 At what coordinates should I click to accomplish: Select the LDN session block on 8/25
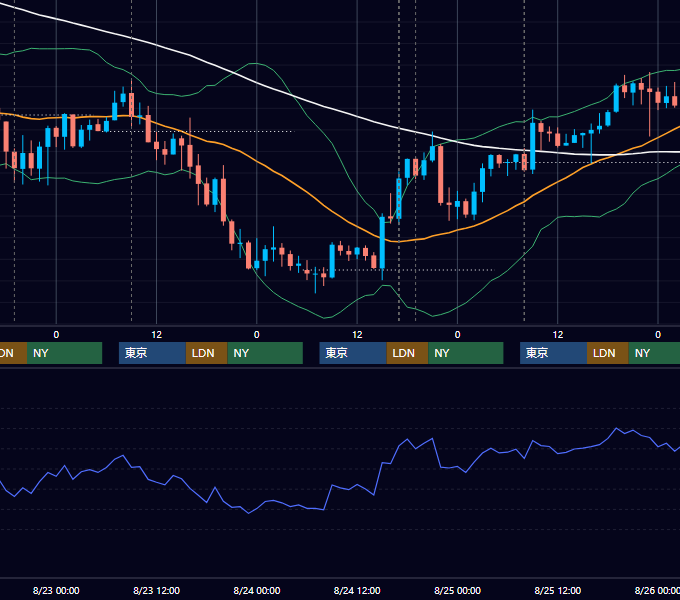point(608,353)
